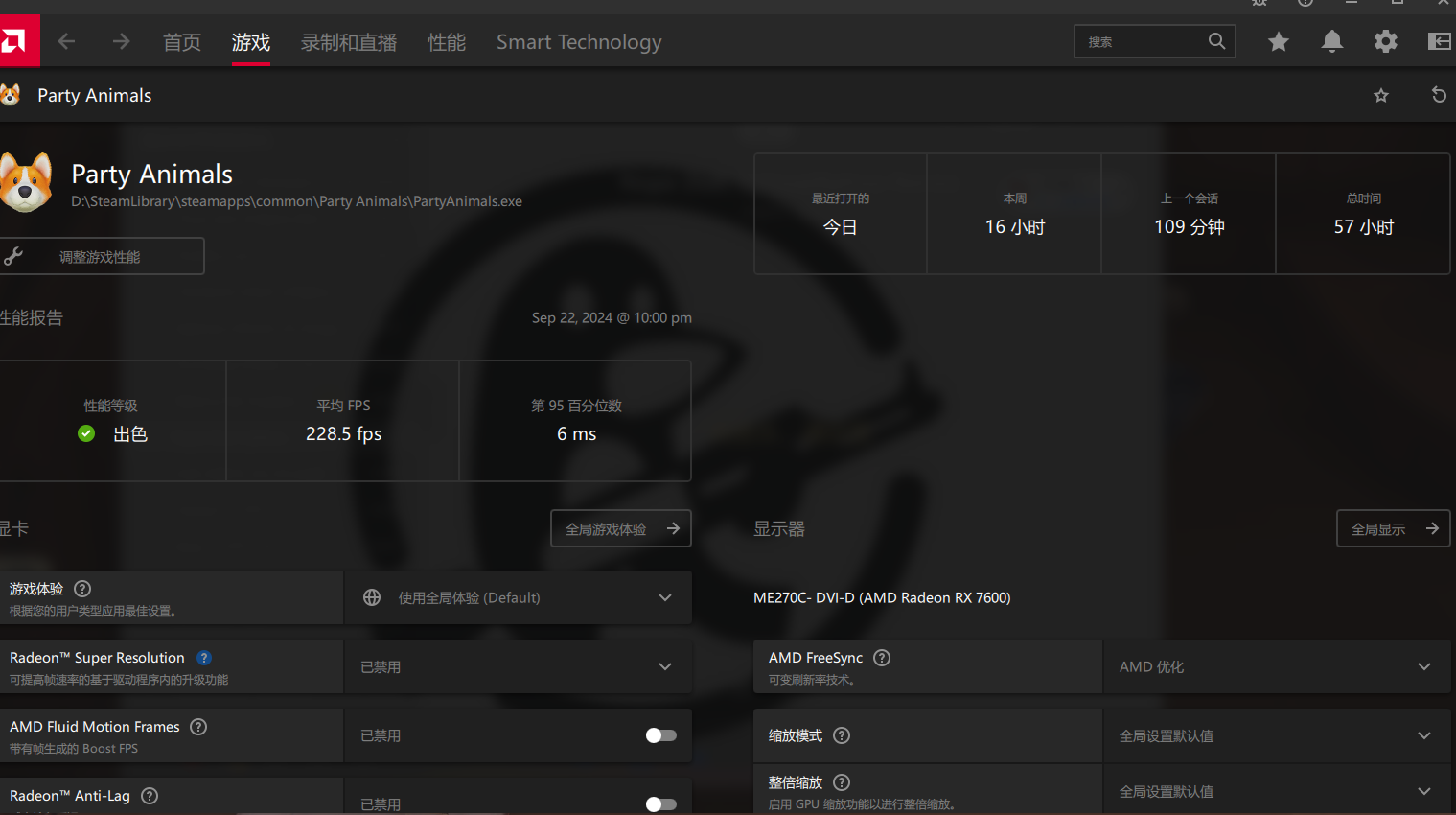Open 全局显示 settings
1456x815 pixels.
pos(1394,528)
